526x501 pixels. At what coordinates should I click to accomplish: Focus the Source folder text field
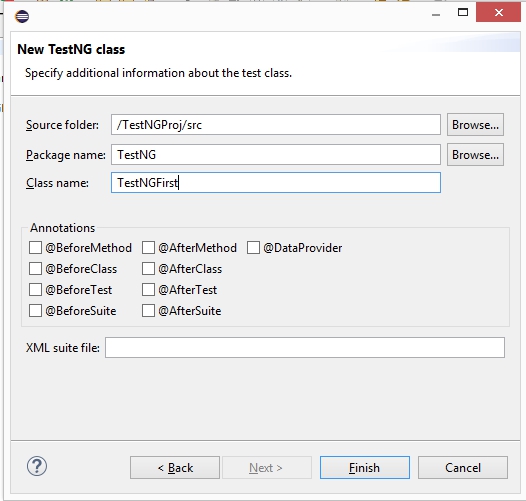click(276, 125)
